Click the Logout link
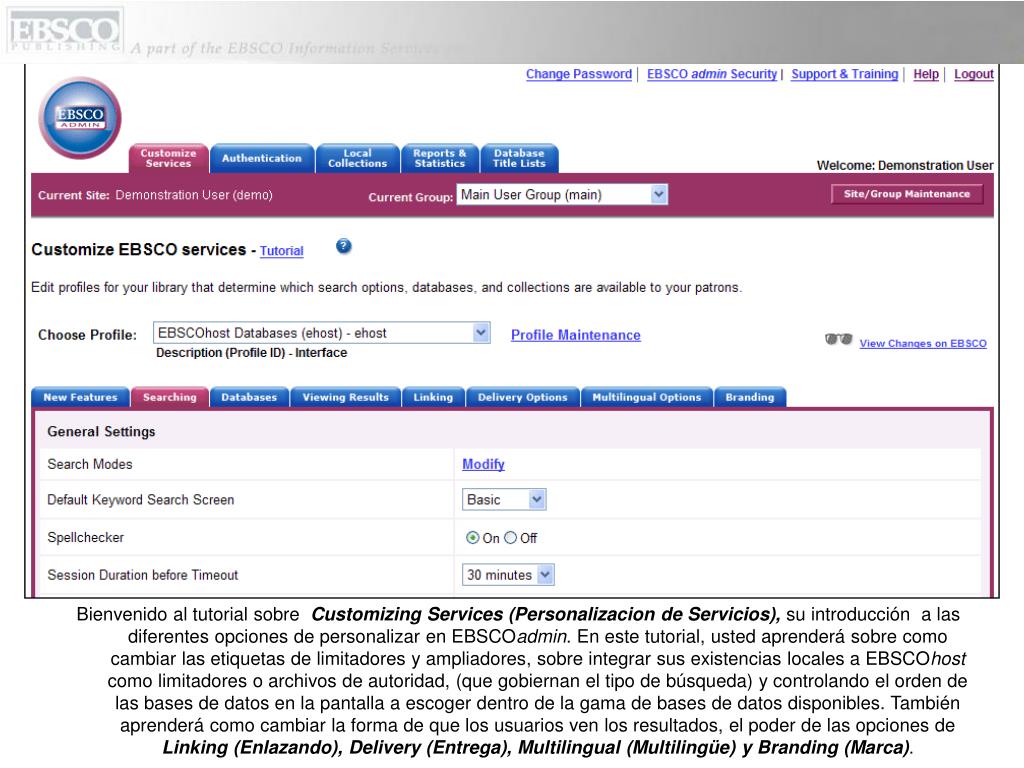The height and width of the screenshot is (768, 1024). click(974, 74)
